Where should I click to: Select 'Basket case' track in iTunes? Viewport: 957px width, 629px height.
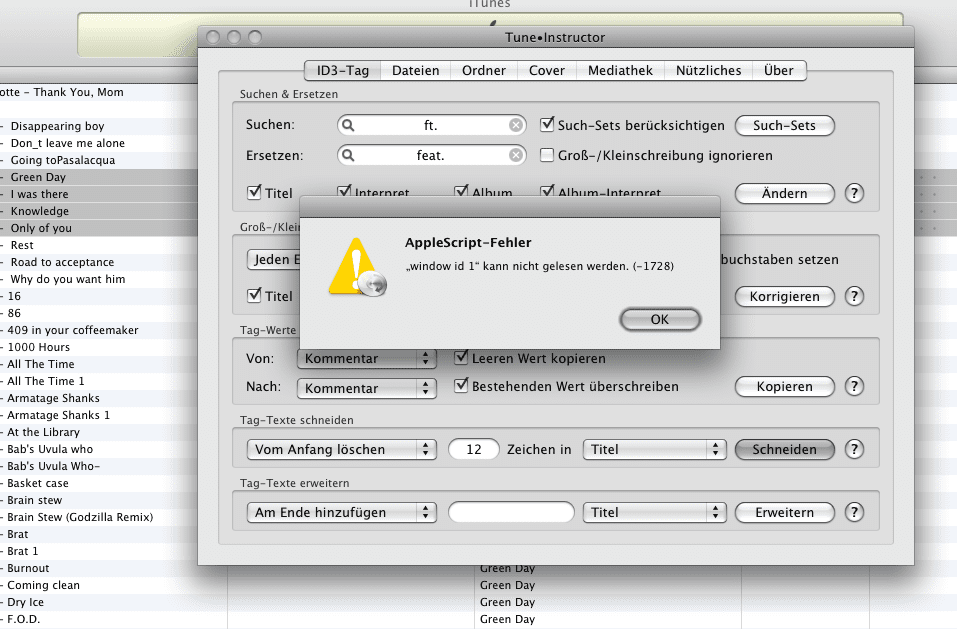[x=38, y=483]
